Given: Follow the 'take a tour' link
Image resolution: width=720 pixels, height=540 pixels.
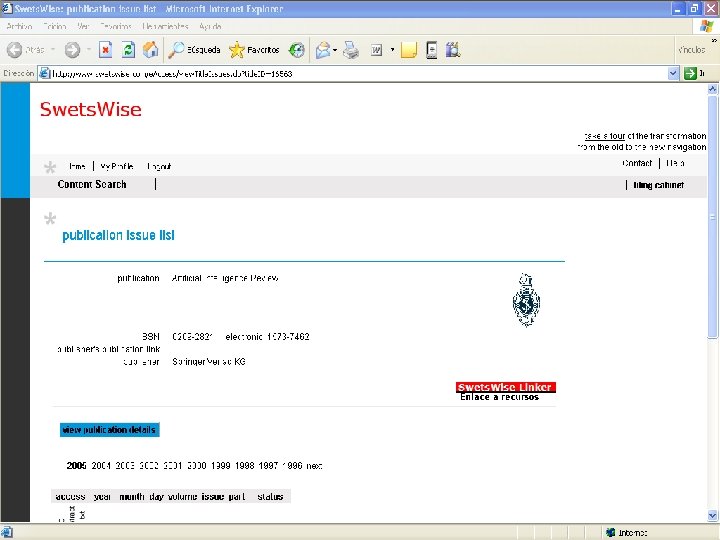Looking at the screenshot, I should click(604, 136).
